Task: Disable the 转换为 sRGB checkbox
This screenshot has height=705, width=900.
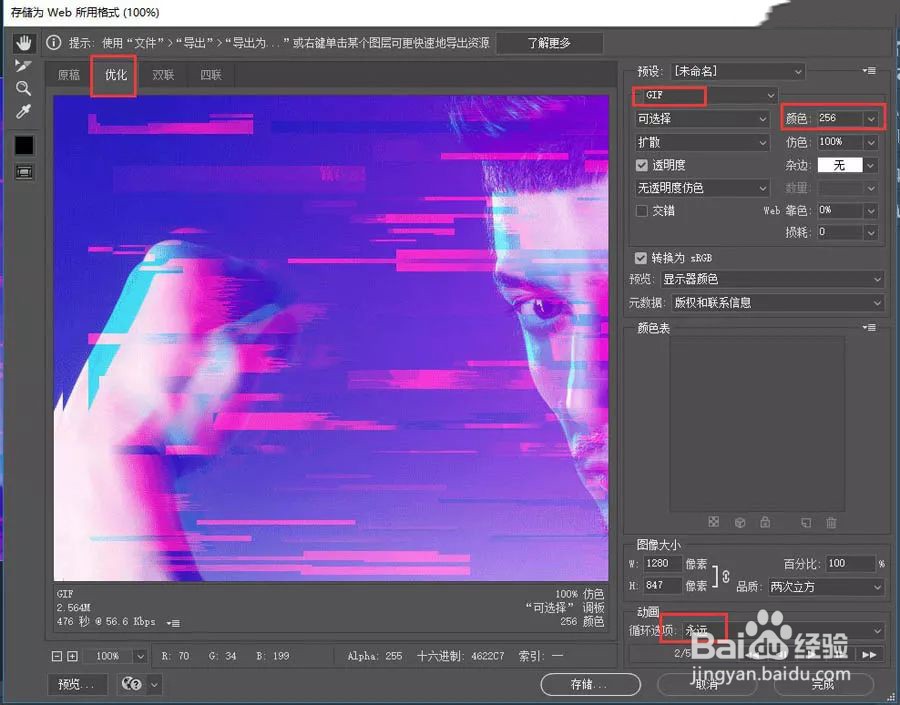Action: [x=642, y=257]
